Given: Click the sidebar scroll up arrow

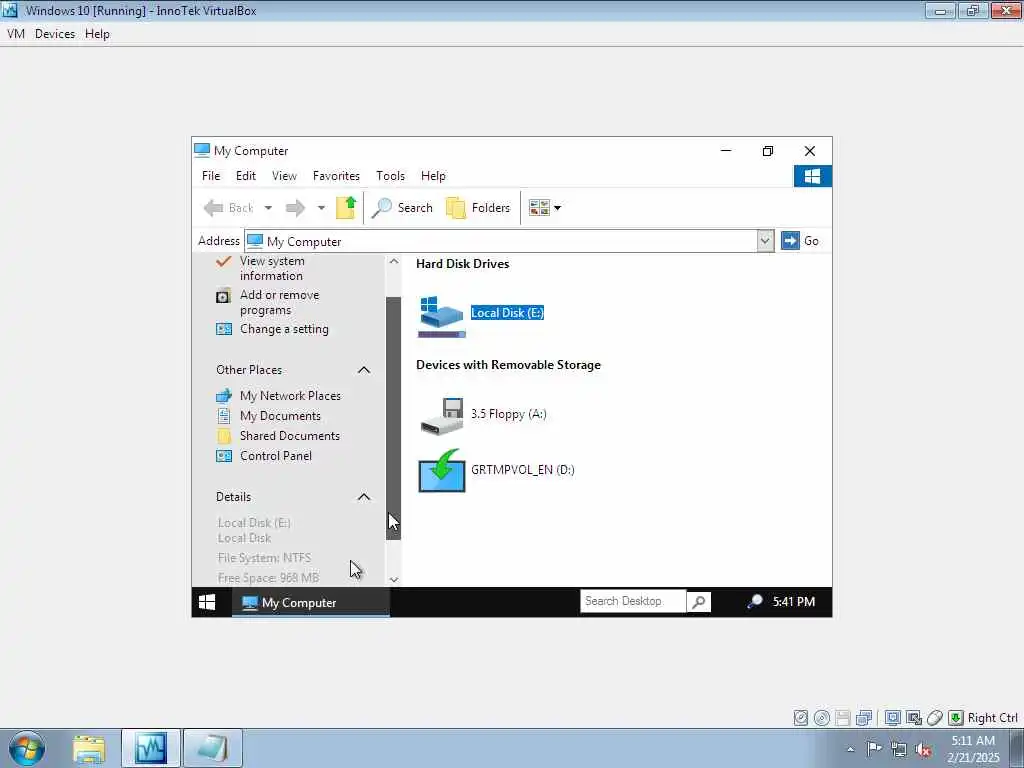Looking at the screenshot, I should [x=394, y=261].
